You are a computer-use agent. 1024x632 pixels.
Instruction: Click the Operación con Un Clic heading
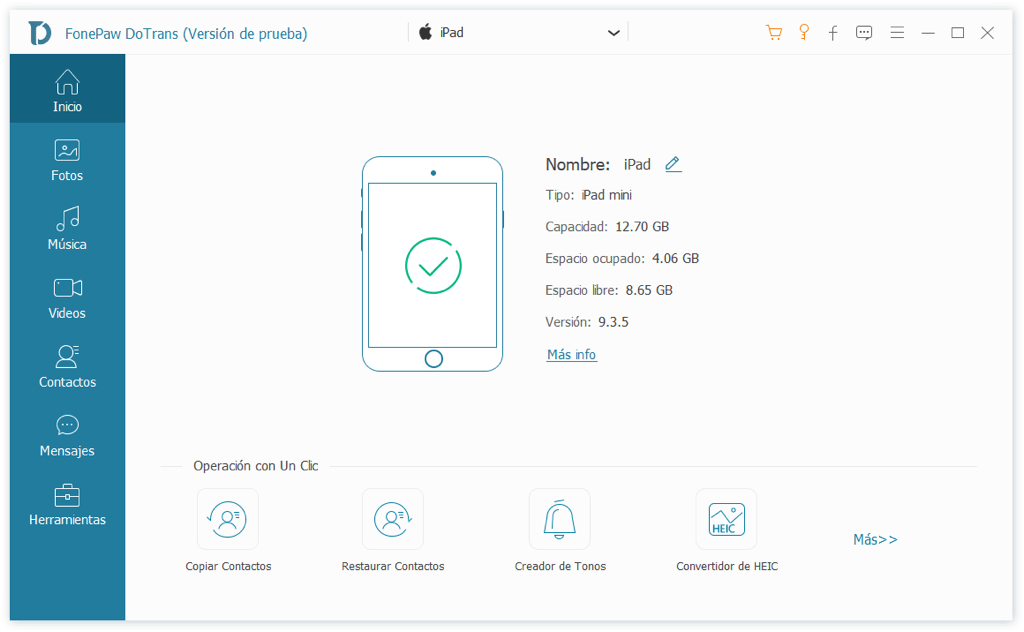255,466
